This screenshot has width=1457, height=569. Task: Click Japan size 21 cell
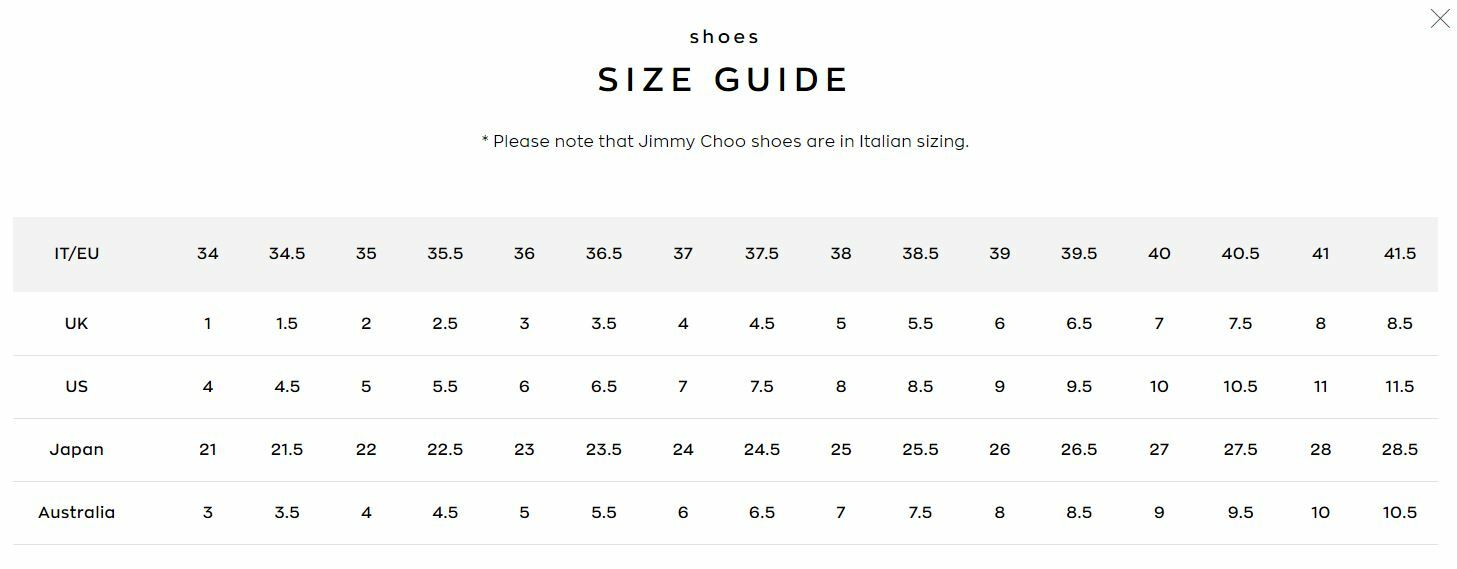(x=208, y=450)
